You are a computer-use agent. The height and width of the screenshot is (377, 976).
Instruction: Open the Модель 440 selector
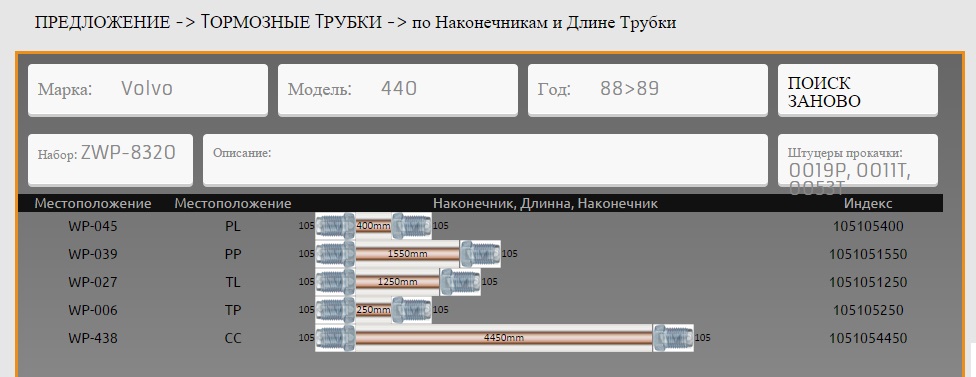398,90
